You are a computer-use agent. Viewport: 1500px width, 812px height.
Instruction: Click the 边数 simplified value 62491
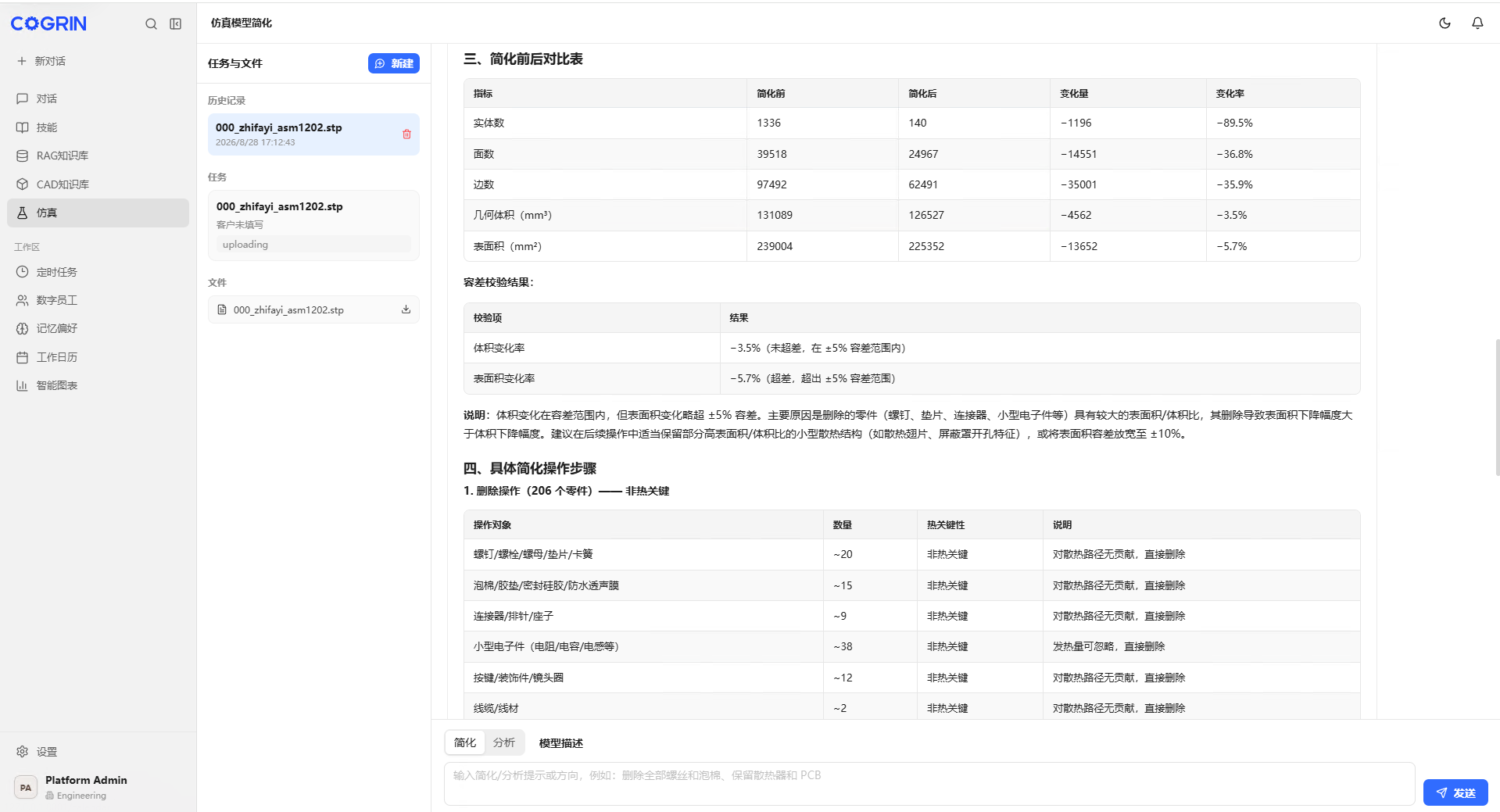click(923, 184)
